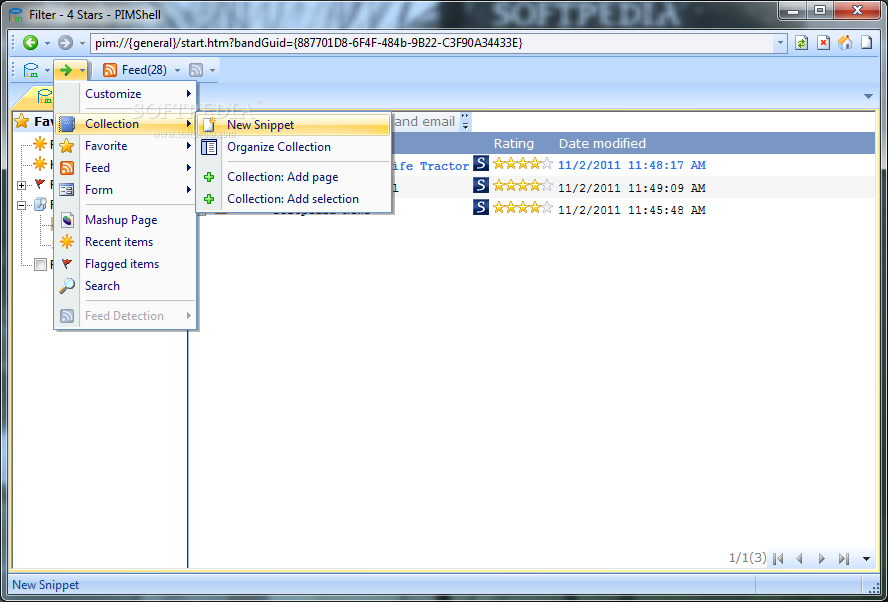The image size is (888, 602).
Task: Toggle the checkbox in the sidebar tree
Action: pyautogui.click(x=40, y=264)
